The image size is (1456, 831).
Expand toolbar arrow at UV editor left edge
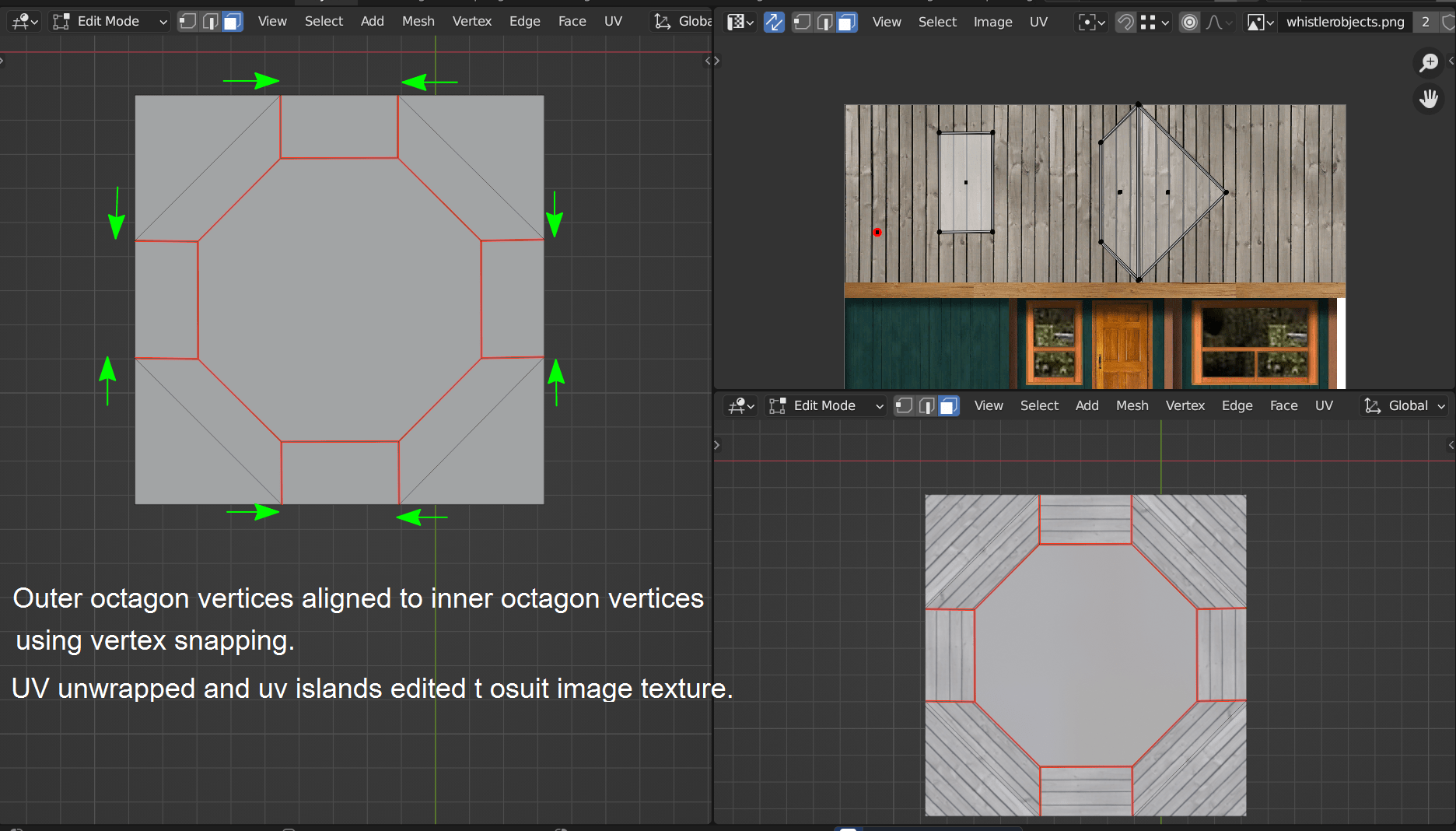(717, 61)
